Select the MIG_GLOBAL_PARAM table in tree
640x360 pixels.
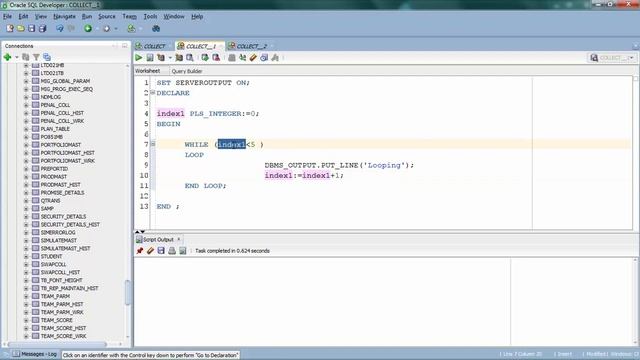[x=65, y=81]
